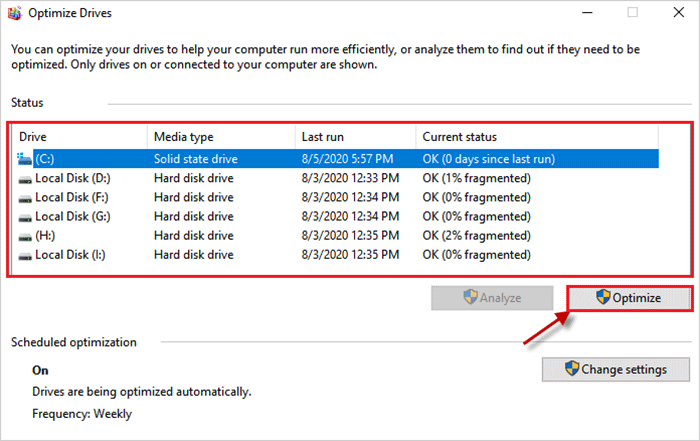This screenshot has width=700, height=441.
Task: Click the C: drive Windows icon
Action: (x=24, y=158)
